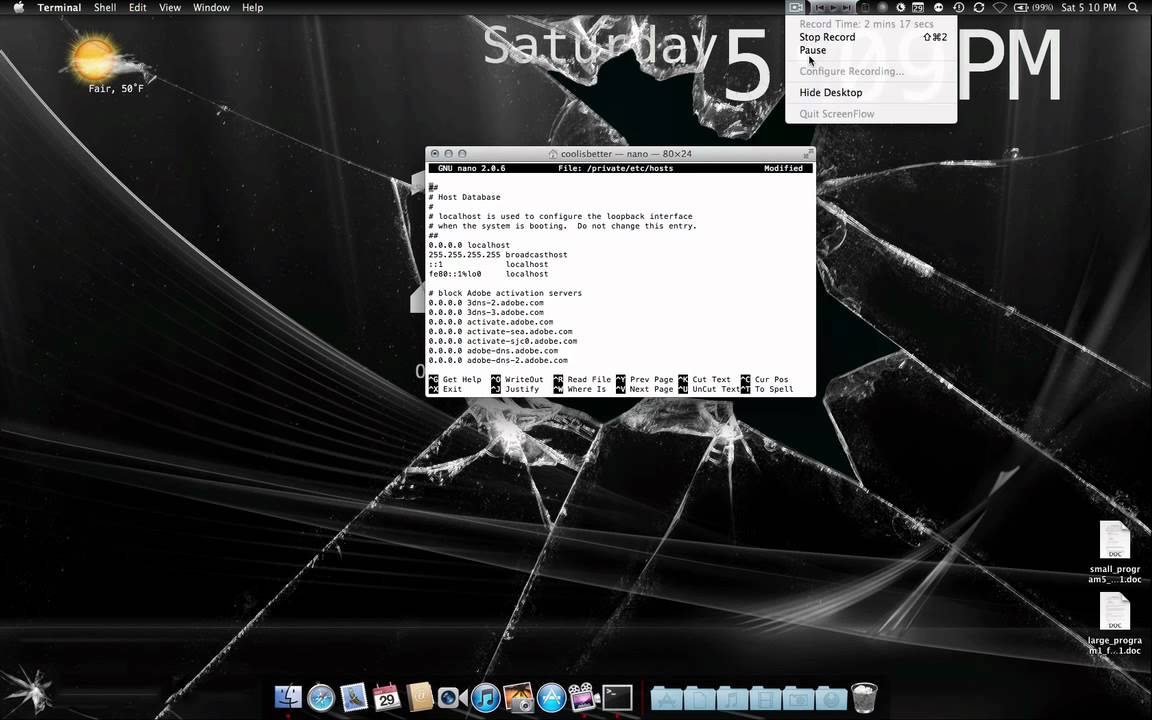
Task: Click the Wi-Fi status icon
Action: [999, 7]
